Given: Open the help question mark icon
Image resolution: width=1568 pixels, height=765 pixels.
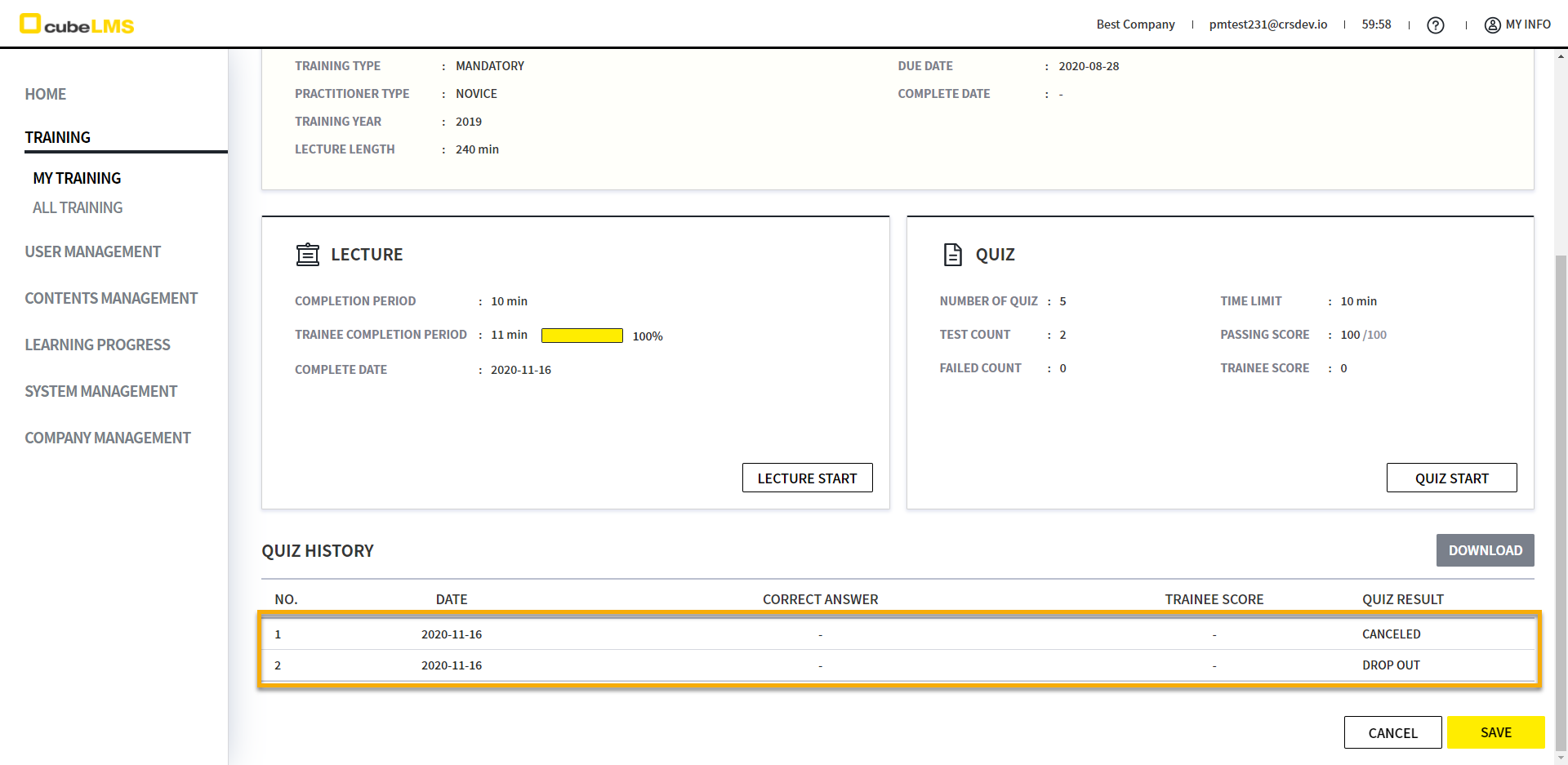Looking at the screenshot, I should click(1435, 25).
